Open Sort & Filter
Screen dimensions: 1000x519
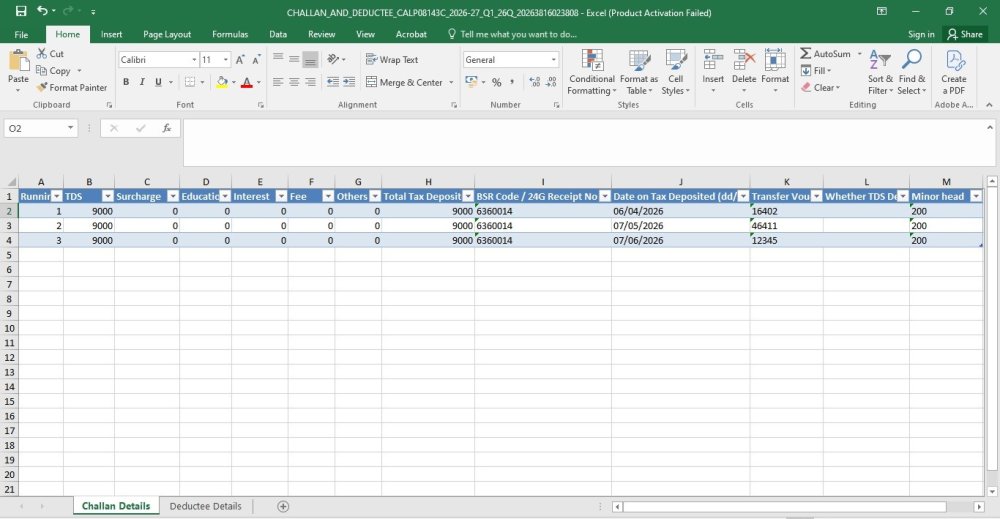[880, 73]
